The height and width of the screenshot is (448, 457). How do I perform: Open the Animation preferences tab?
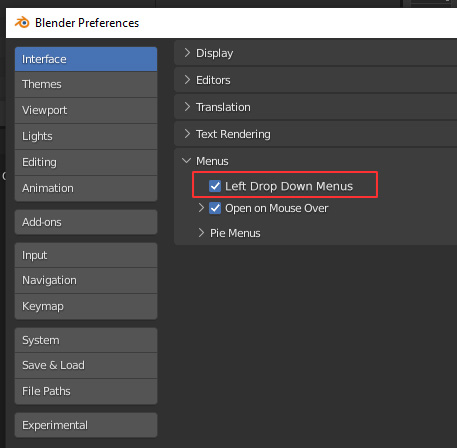pos(86,188)
